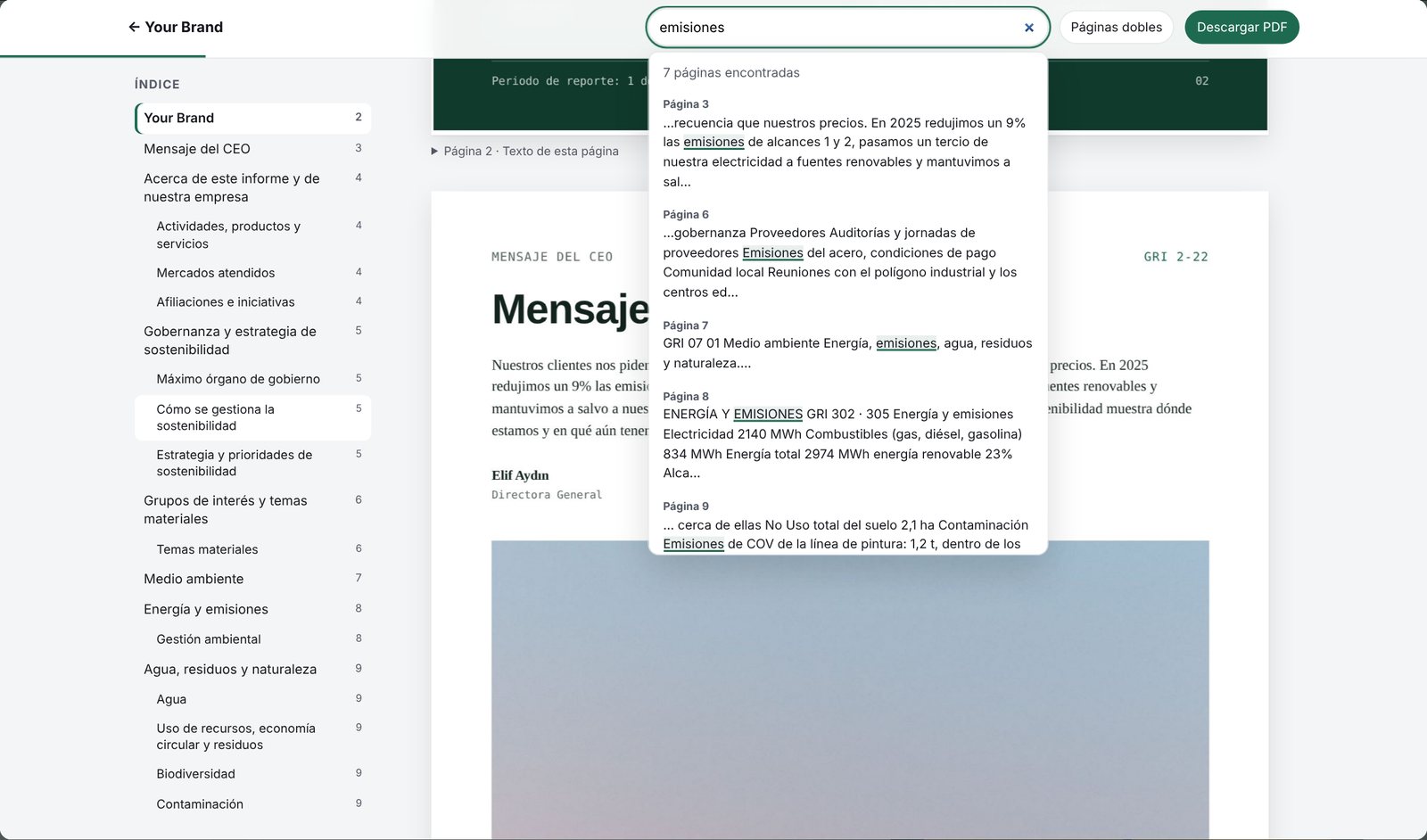Open 'Energía y emisiones' index entry
The width and height of the screenshot is (1427, 840).
click(x=252, y=609)
